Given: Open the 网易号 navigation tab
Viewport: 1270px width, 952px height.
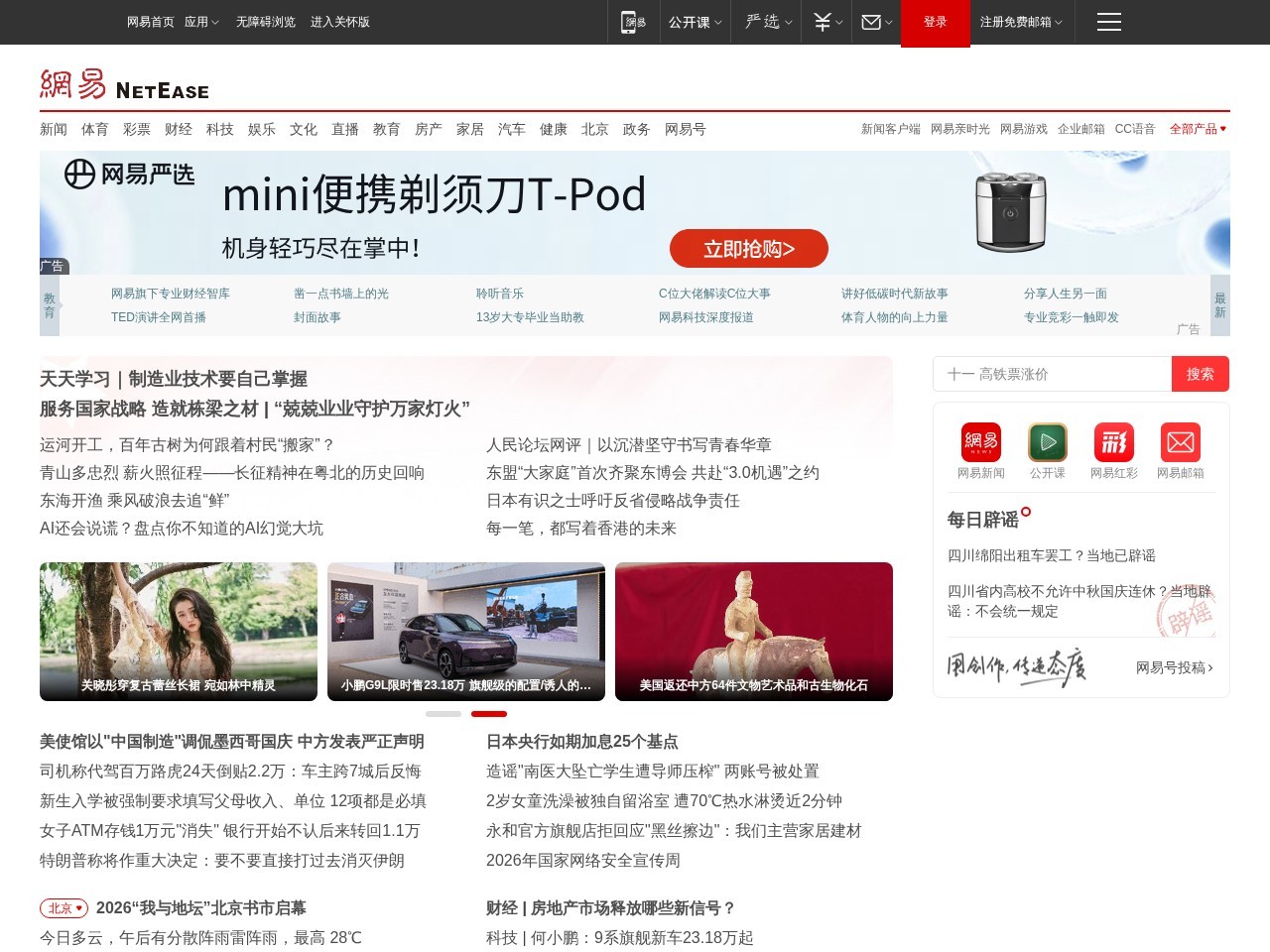Looking at the screenshot, I should [x=686, y=129].
